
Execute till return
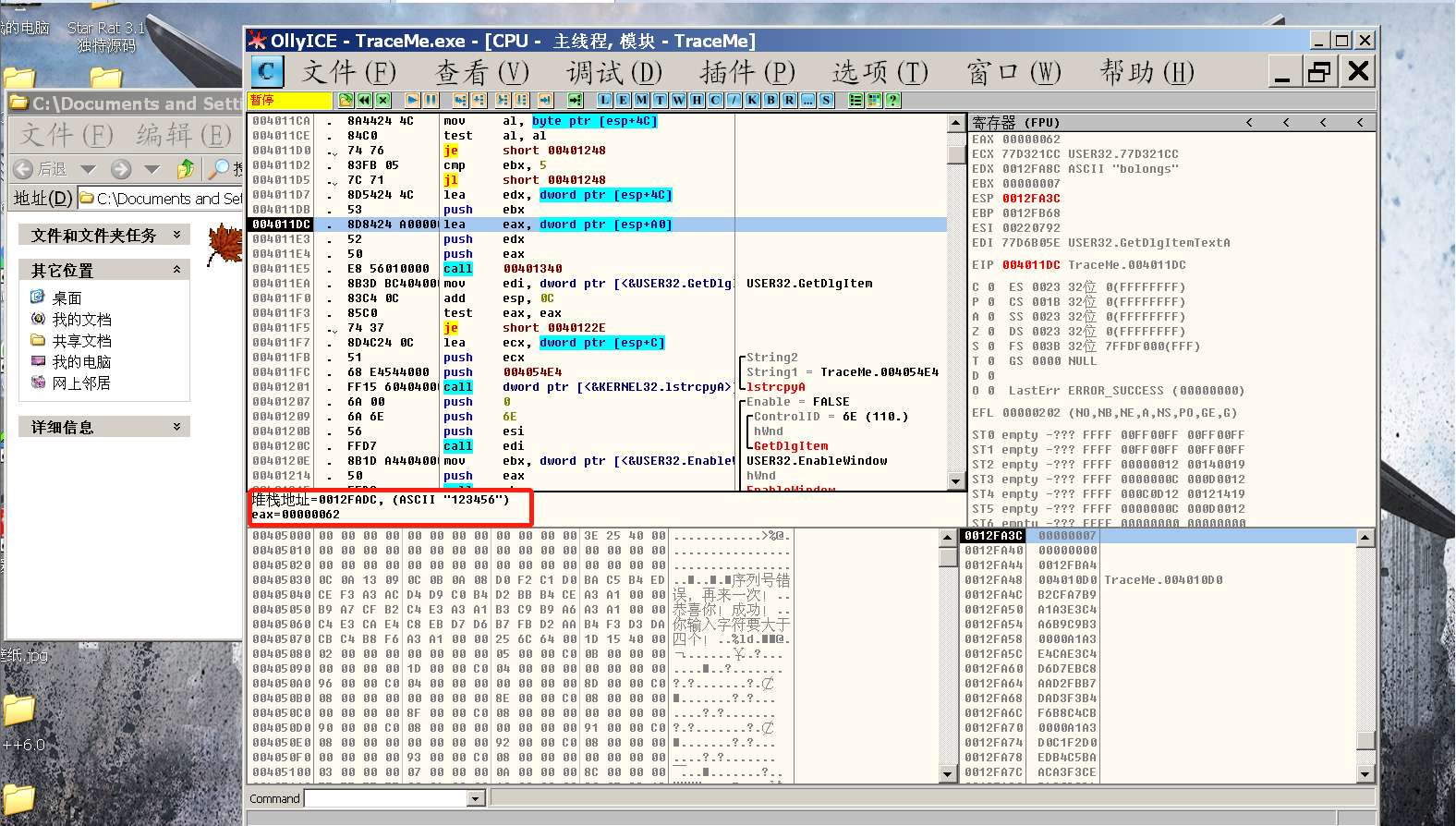[x=546, y=100]
